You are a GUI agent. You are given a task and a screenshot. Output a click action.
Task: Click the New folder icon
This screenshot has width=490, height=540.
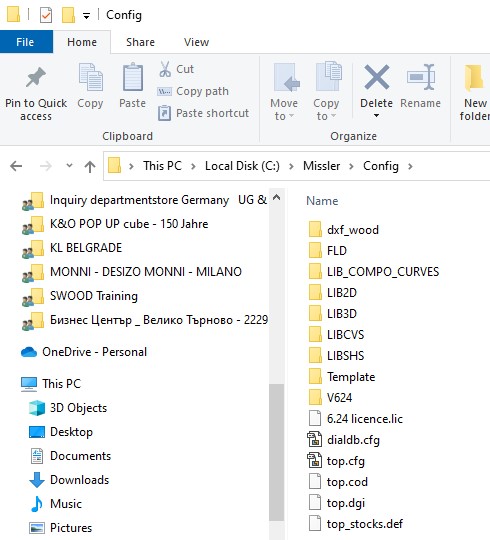click(x=474, y=77)
